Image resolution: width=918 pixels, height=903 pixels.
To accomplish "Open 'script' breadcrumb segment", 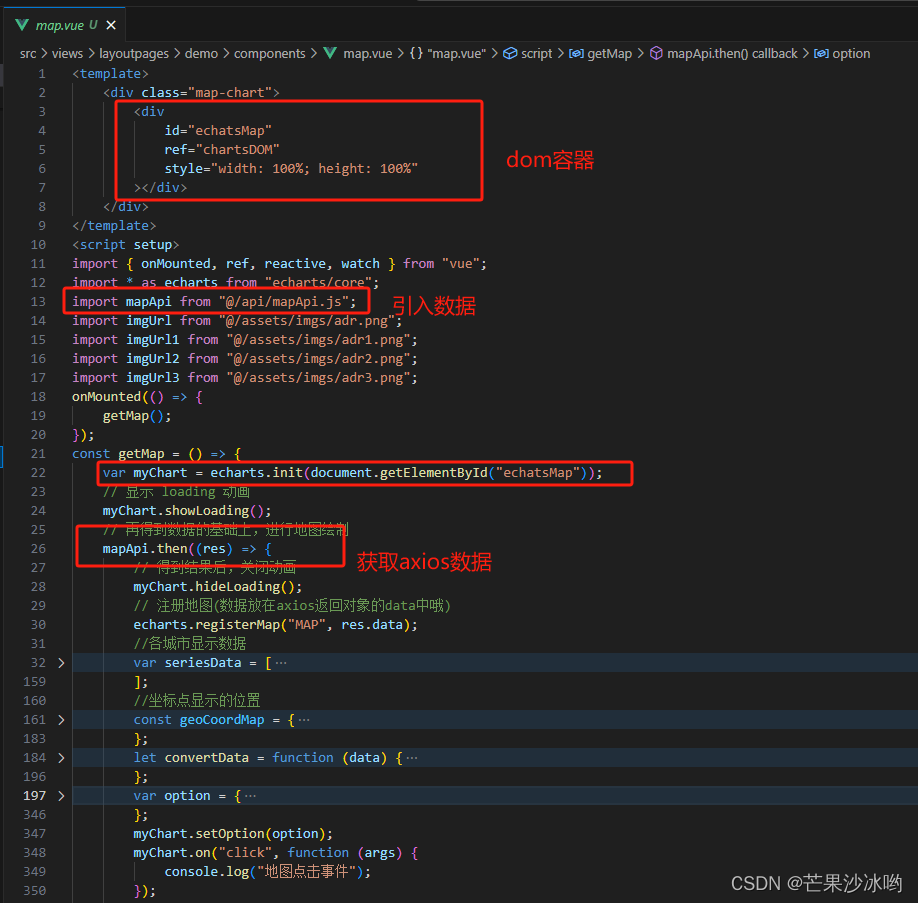I will (536, 53).
